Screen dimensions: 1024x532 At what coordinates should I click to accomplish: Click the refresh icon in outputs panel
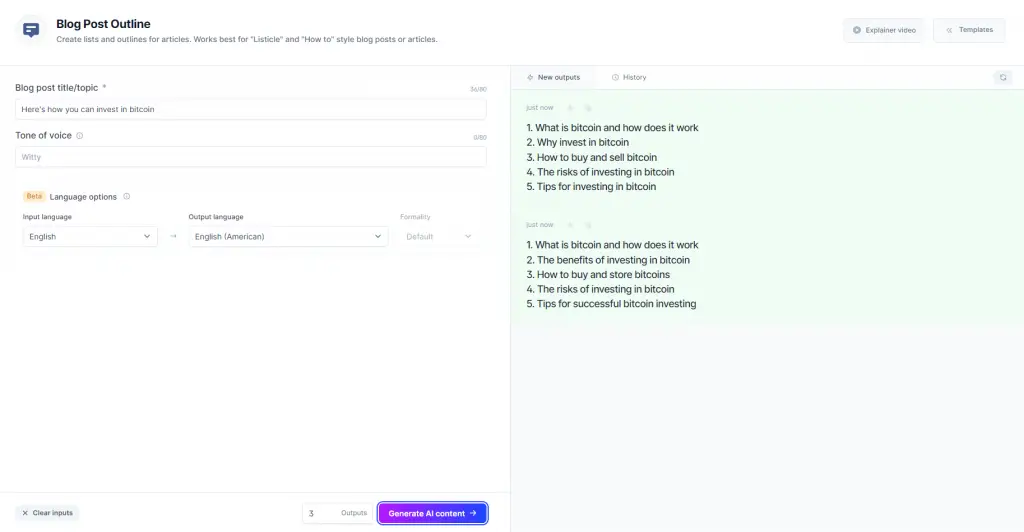coord(1003,77)
